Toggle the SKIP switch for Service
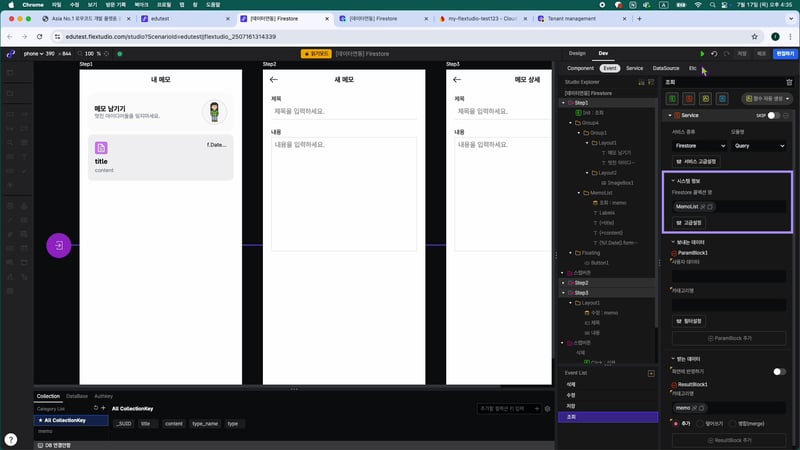Viewport: 800px width, 450px height. pyautogui.click(x=775, y=115)
